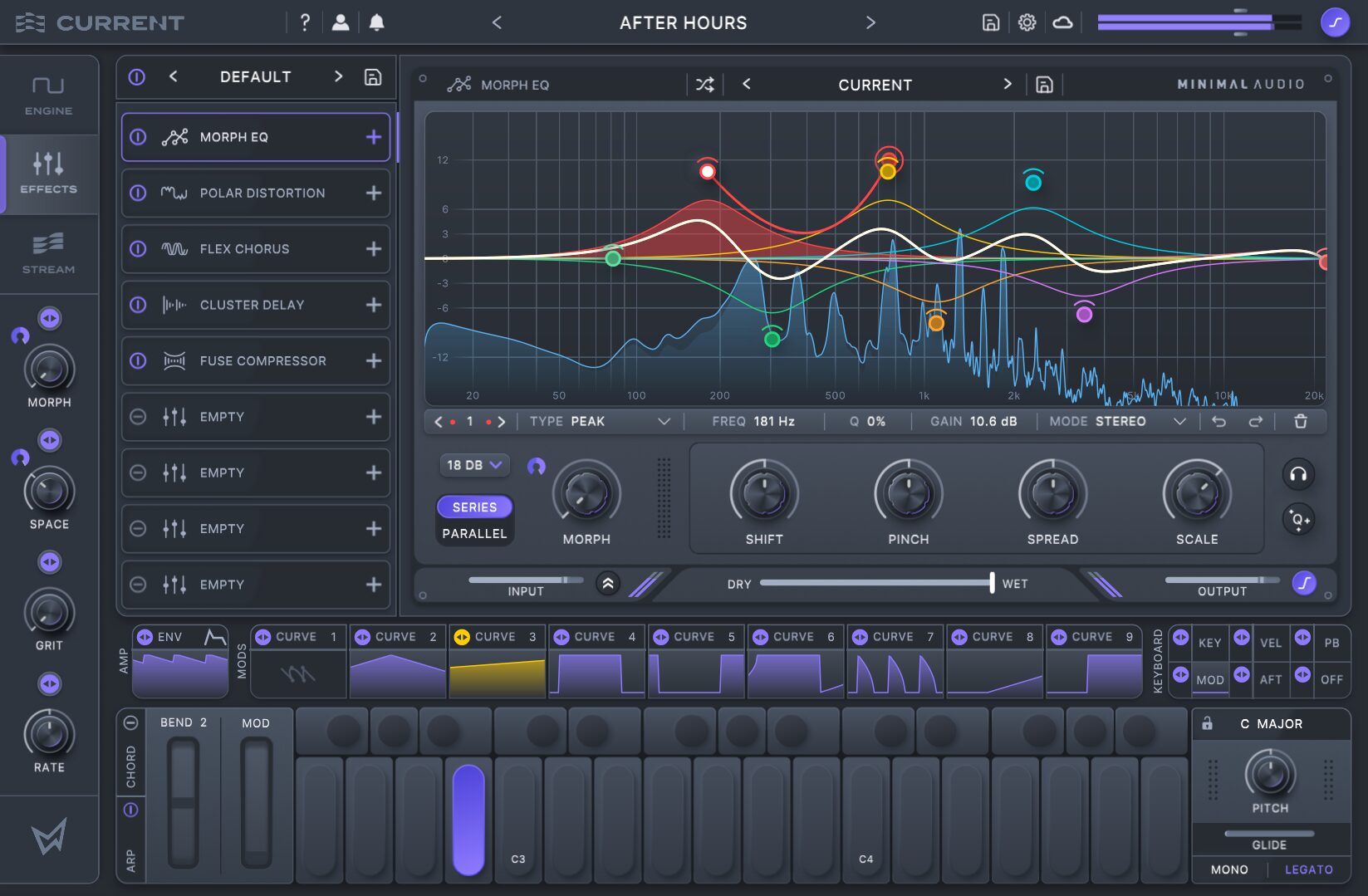Click the ENV shape icon in Amp
This screenshot has width=1368, height=896.
click(x=215, y=637)
